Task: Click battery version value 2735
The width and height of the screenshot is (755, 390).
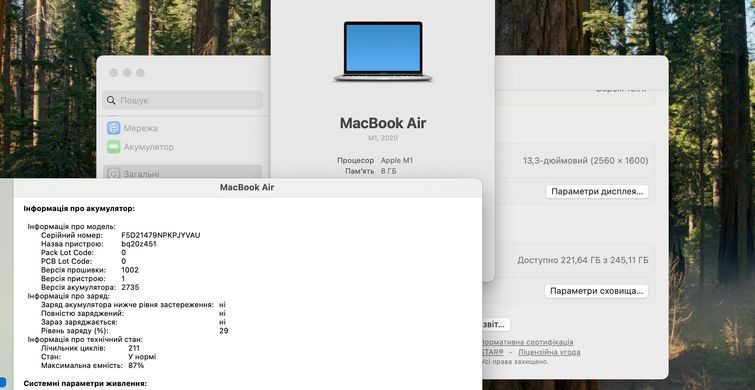Action: [x=130, y=287]
